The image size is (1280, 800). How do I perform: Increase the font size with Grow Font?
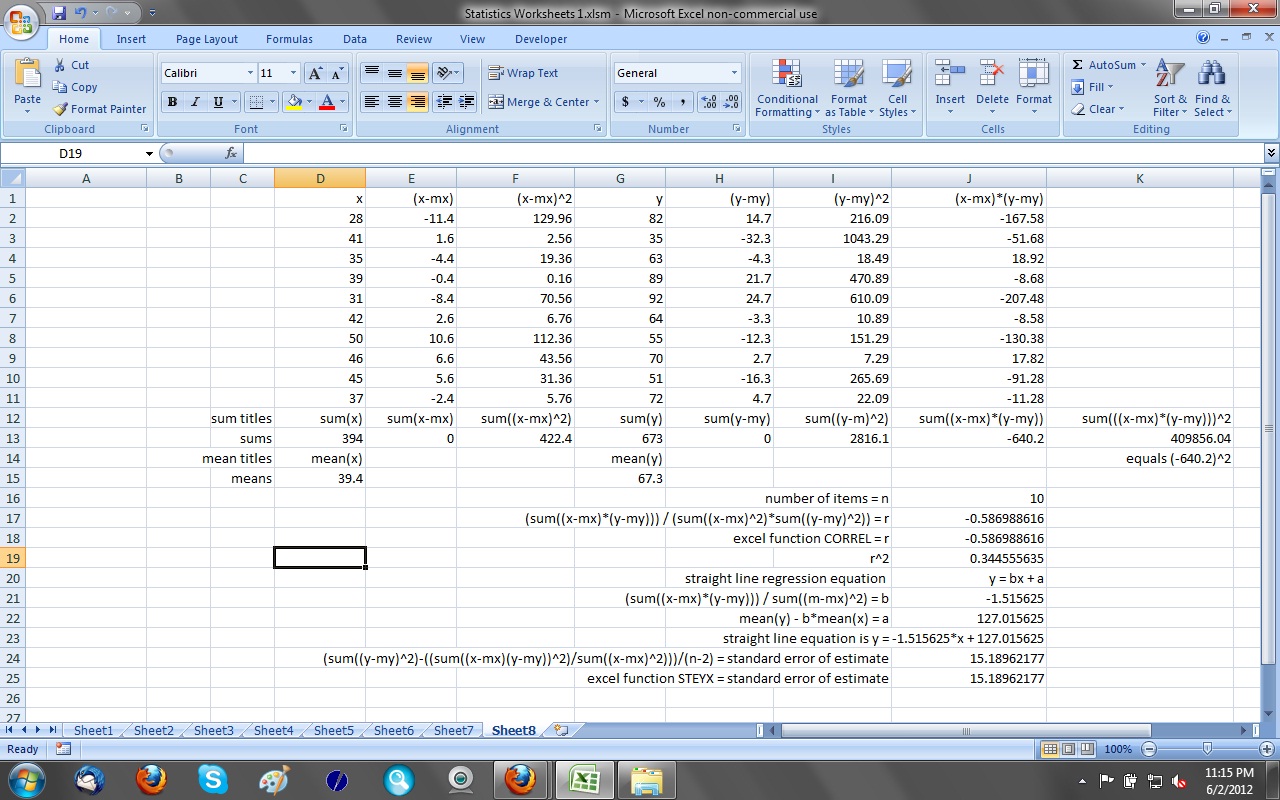315,73
